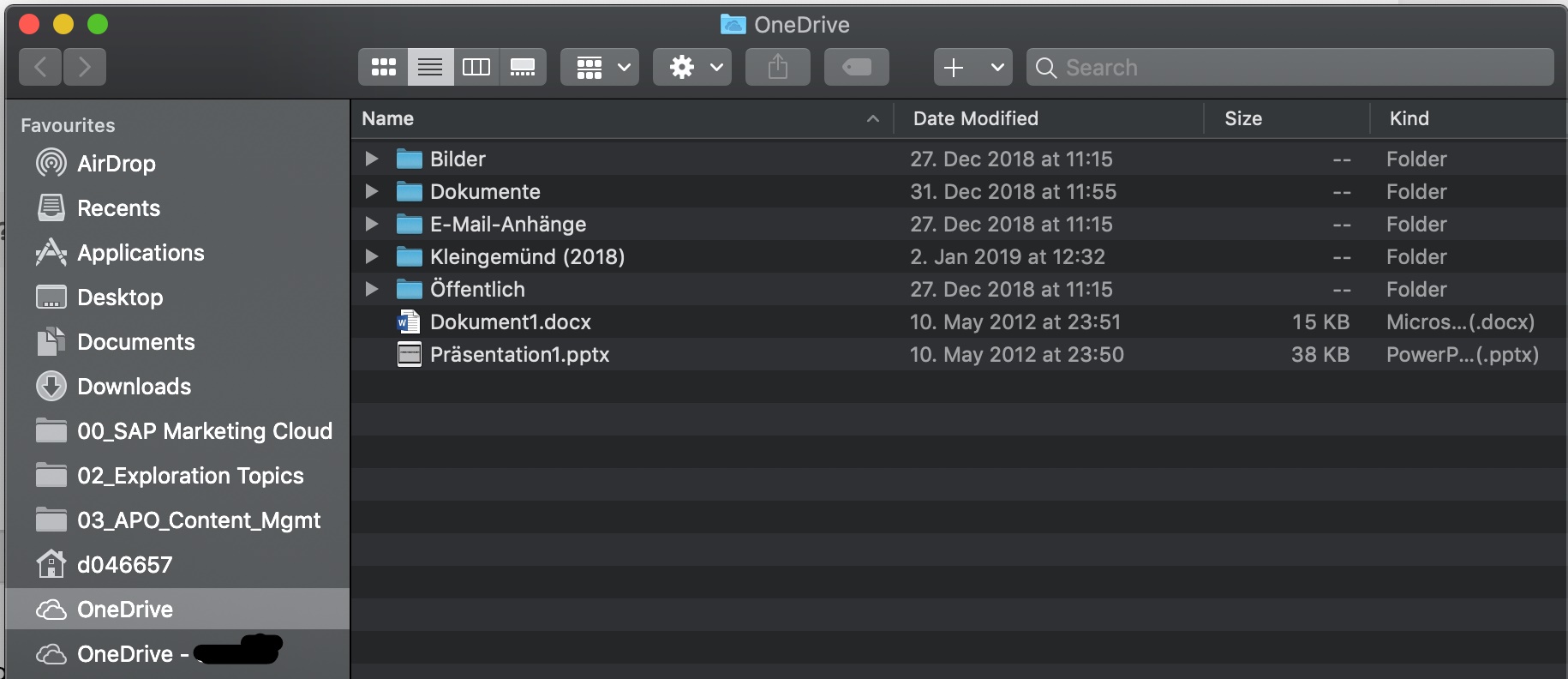1568x679 pixels.
Task: Open the group-by items dropdown
Action: 600,67
